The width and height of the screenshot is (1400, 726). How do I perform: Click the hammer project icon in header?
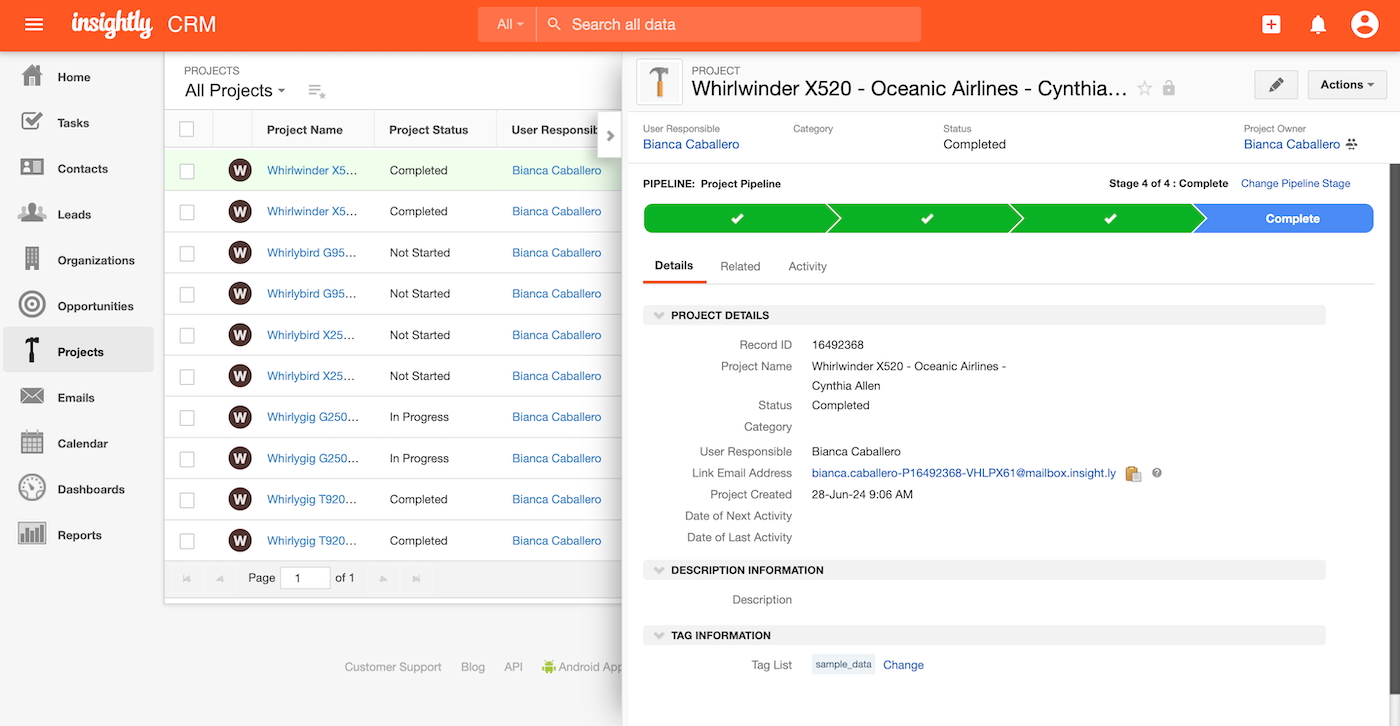tap(659, 82)
